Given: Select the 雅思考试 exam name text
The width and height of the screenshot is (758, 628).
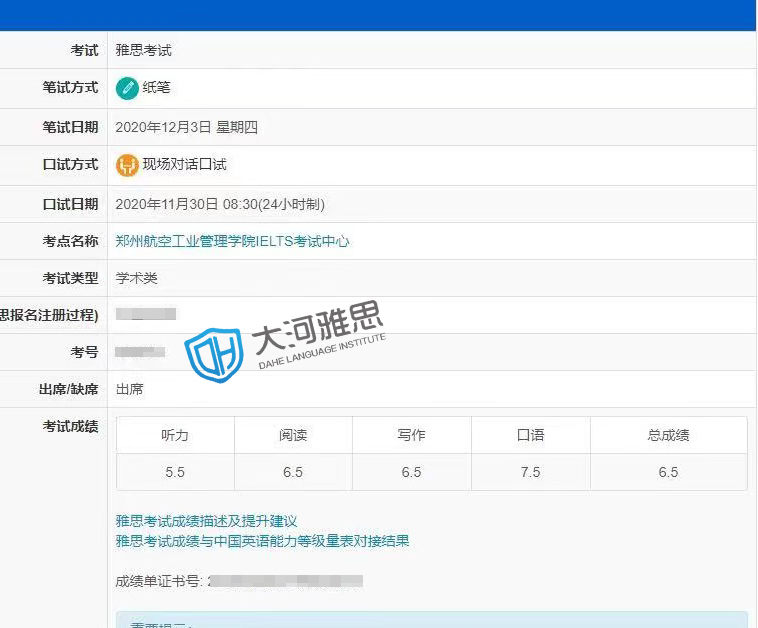Looking at the screenshot, I should (x=144, y=50).
